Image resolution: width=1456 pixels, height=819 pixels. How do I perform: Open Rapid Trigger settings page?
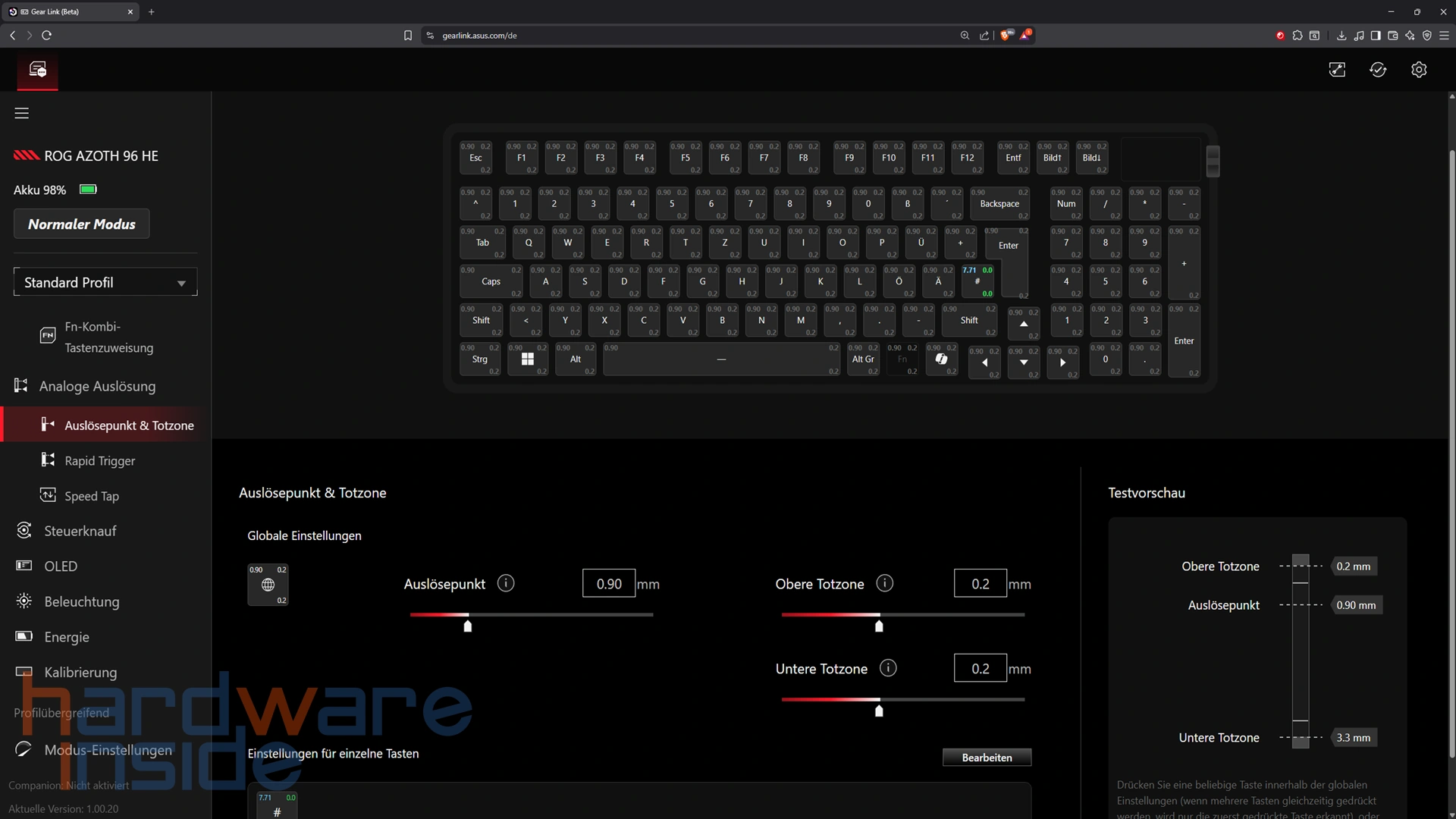click(99, 461)
